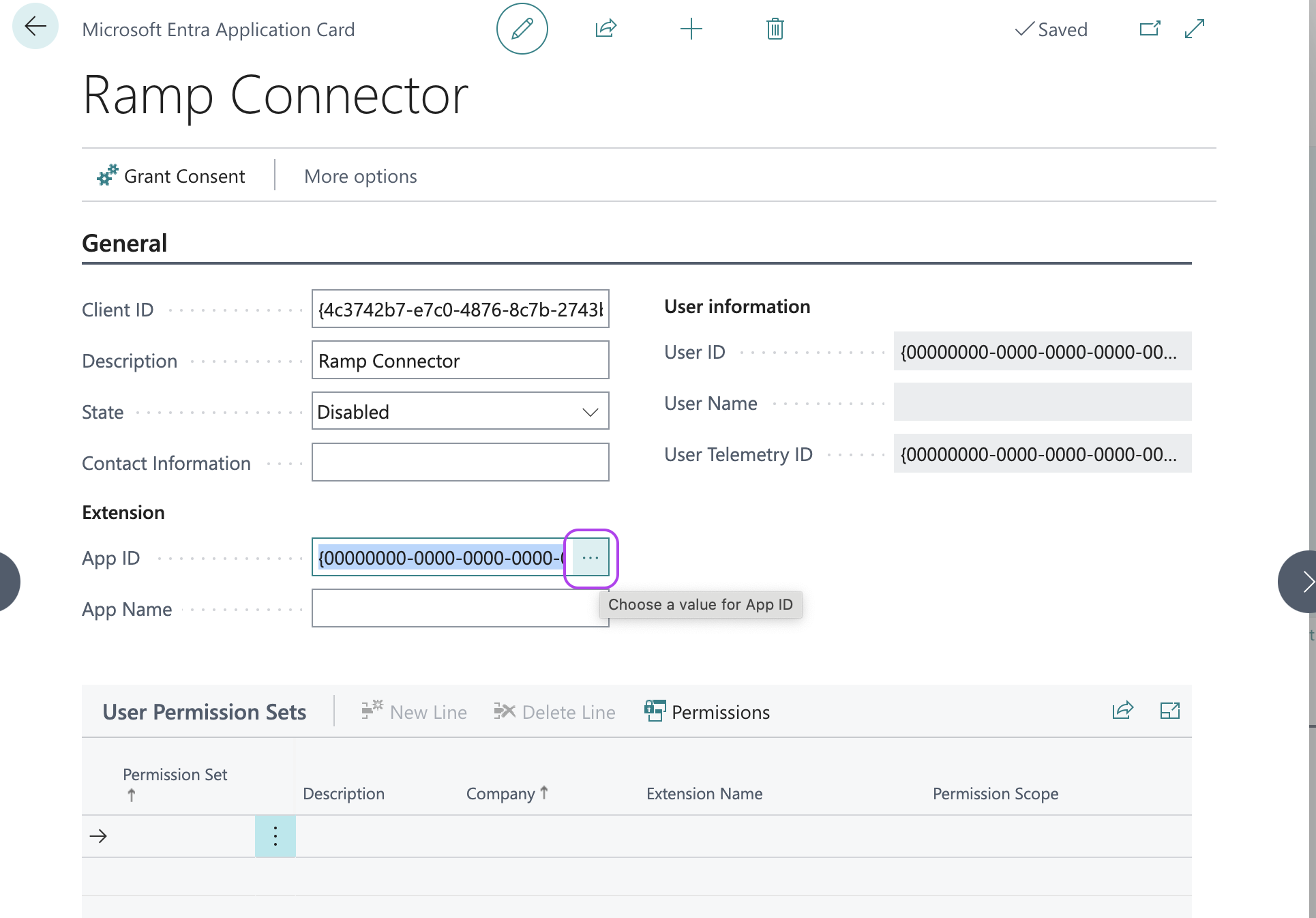Open App ID lookup ellipsis button
The image size is (1316, 918).
click(590, 557)
